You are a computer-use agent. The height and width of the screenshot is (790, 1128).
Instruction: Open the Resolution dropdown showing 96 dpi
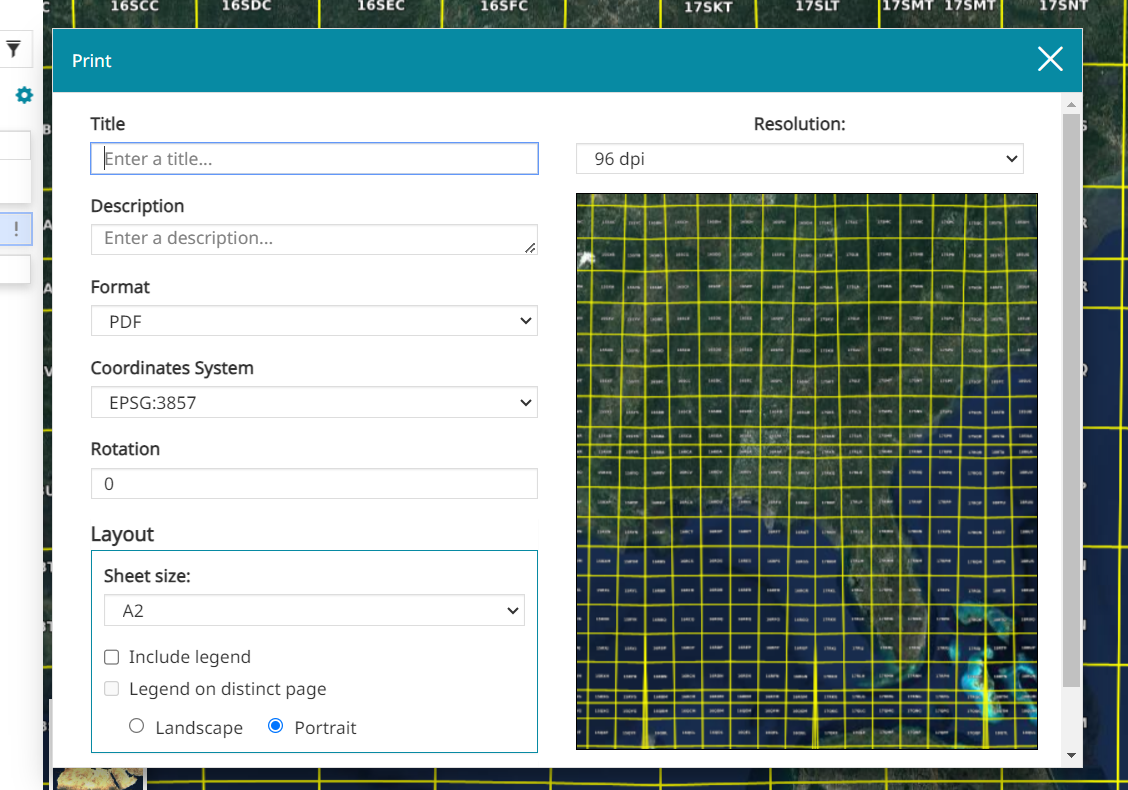pos(799,158)
